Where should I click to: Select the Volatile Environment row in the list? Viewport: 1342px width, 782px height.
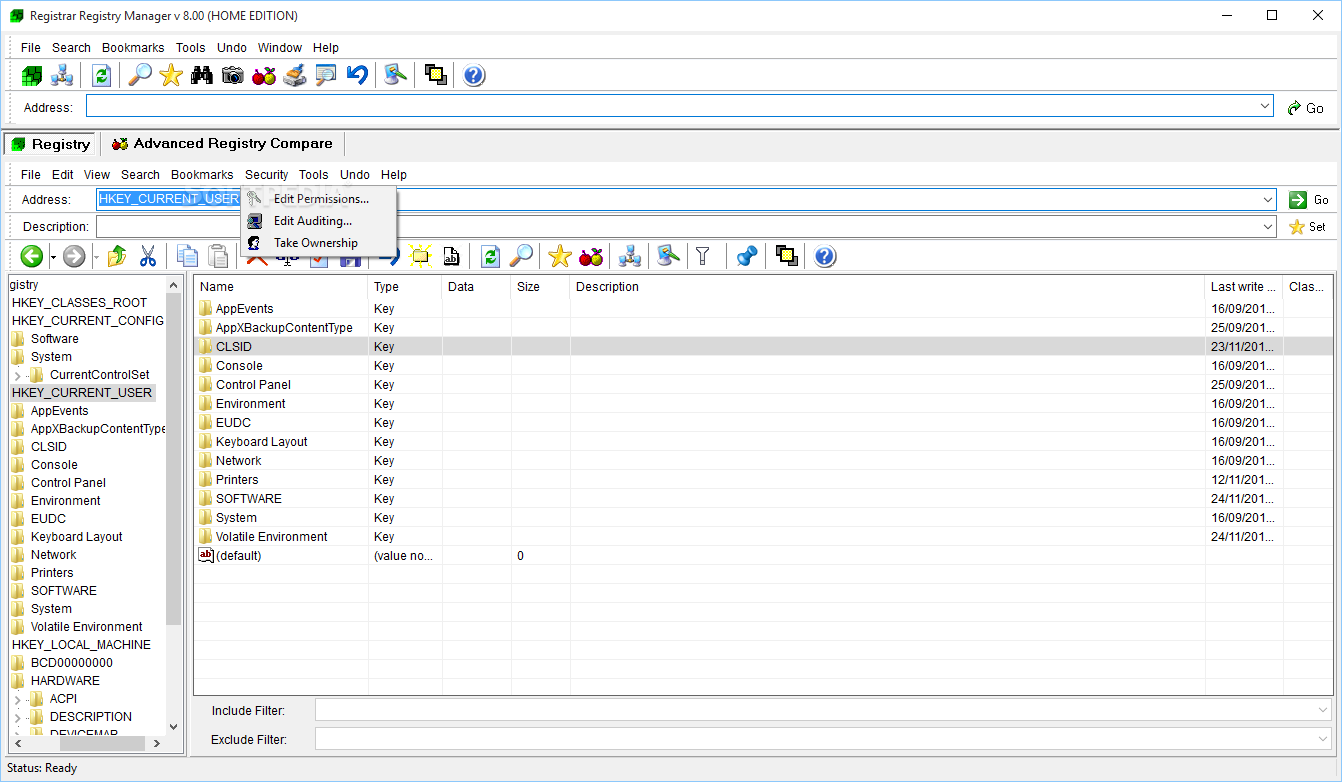[763, 537]
